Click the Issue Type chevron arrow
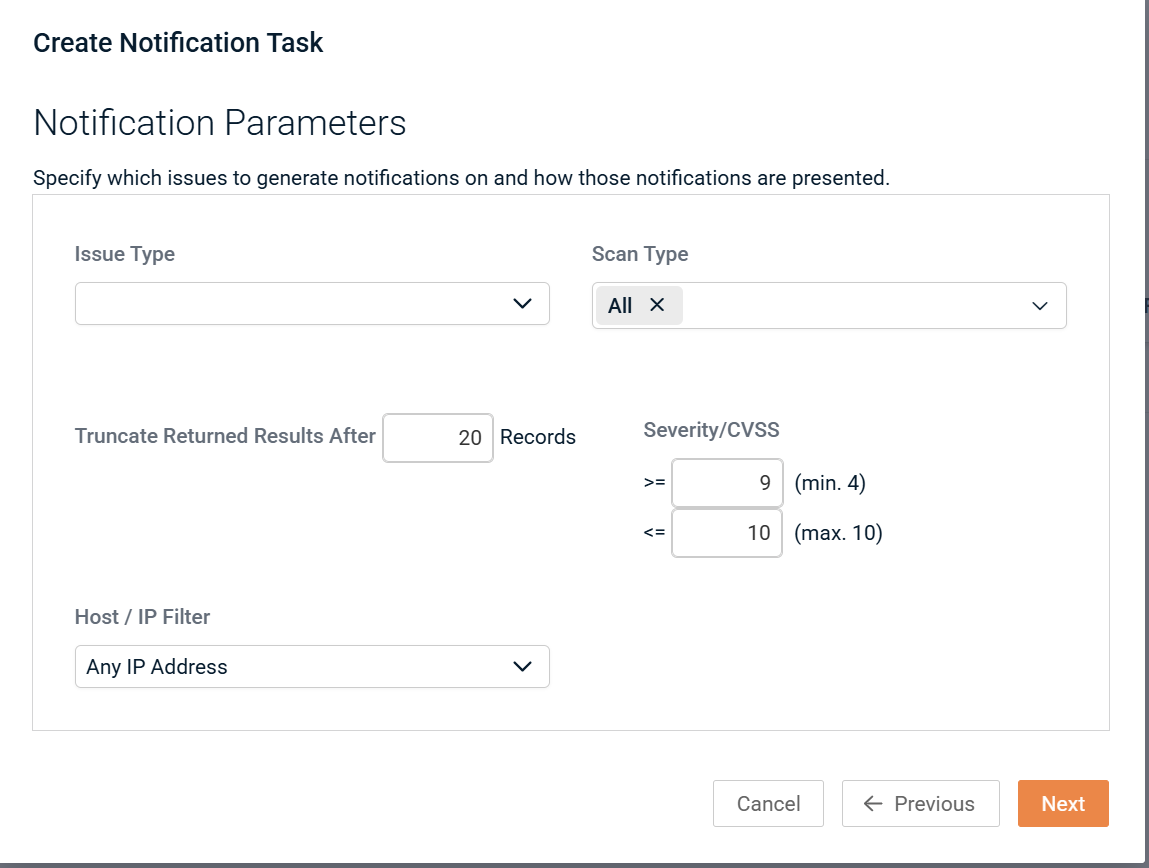Screen dimensions: 1149x868 (x=522, y=304)
